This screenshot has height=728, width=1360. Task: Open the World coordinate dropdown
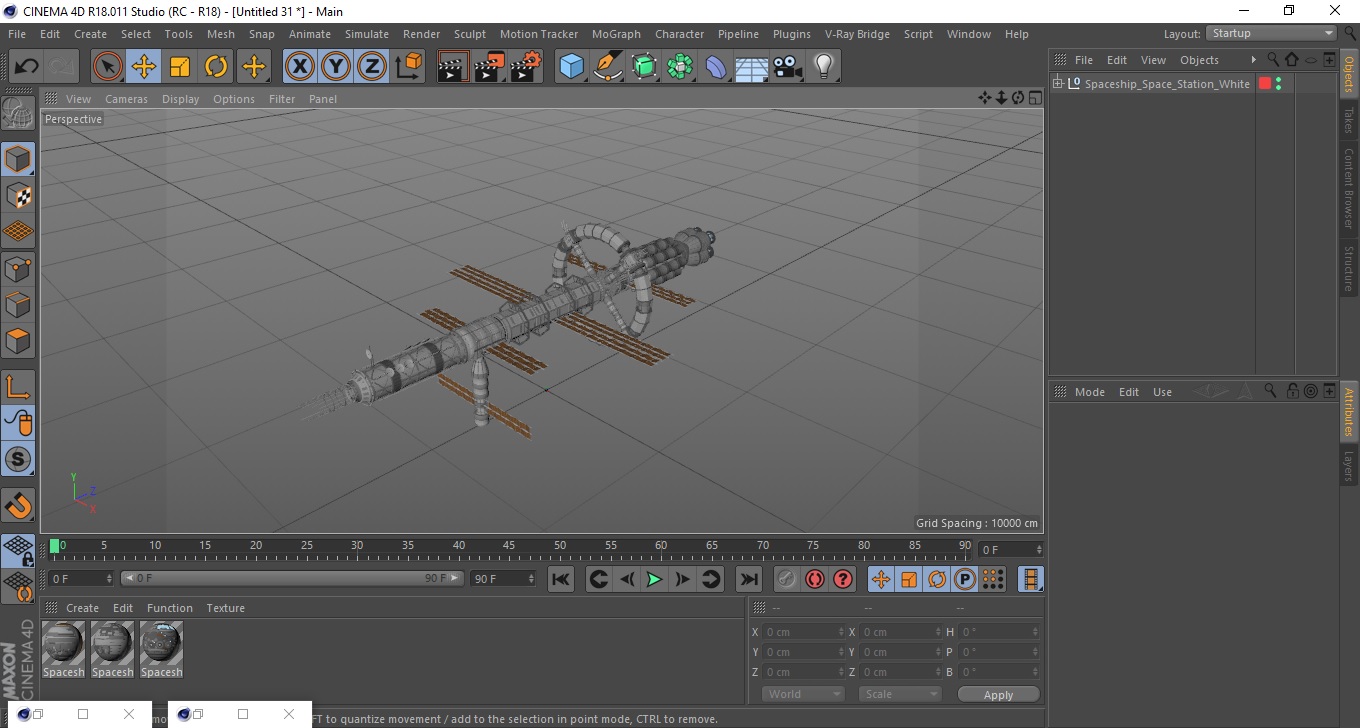pos(803,694)
